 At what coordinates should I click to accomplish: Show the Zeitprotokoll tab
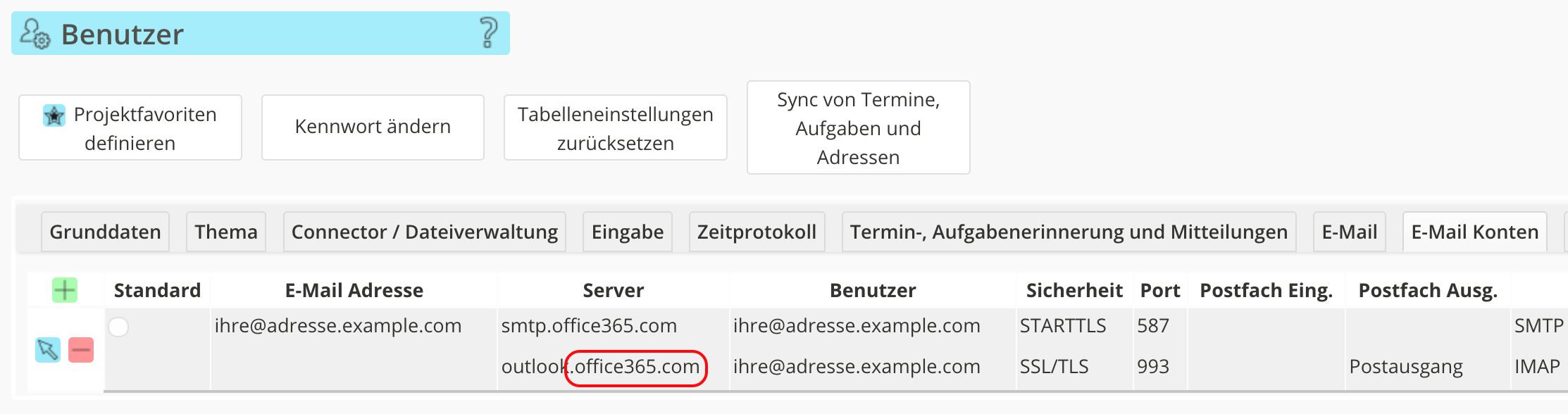[x=757, y=232]
